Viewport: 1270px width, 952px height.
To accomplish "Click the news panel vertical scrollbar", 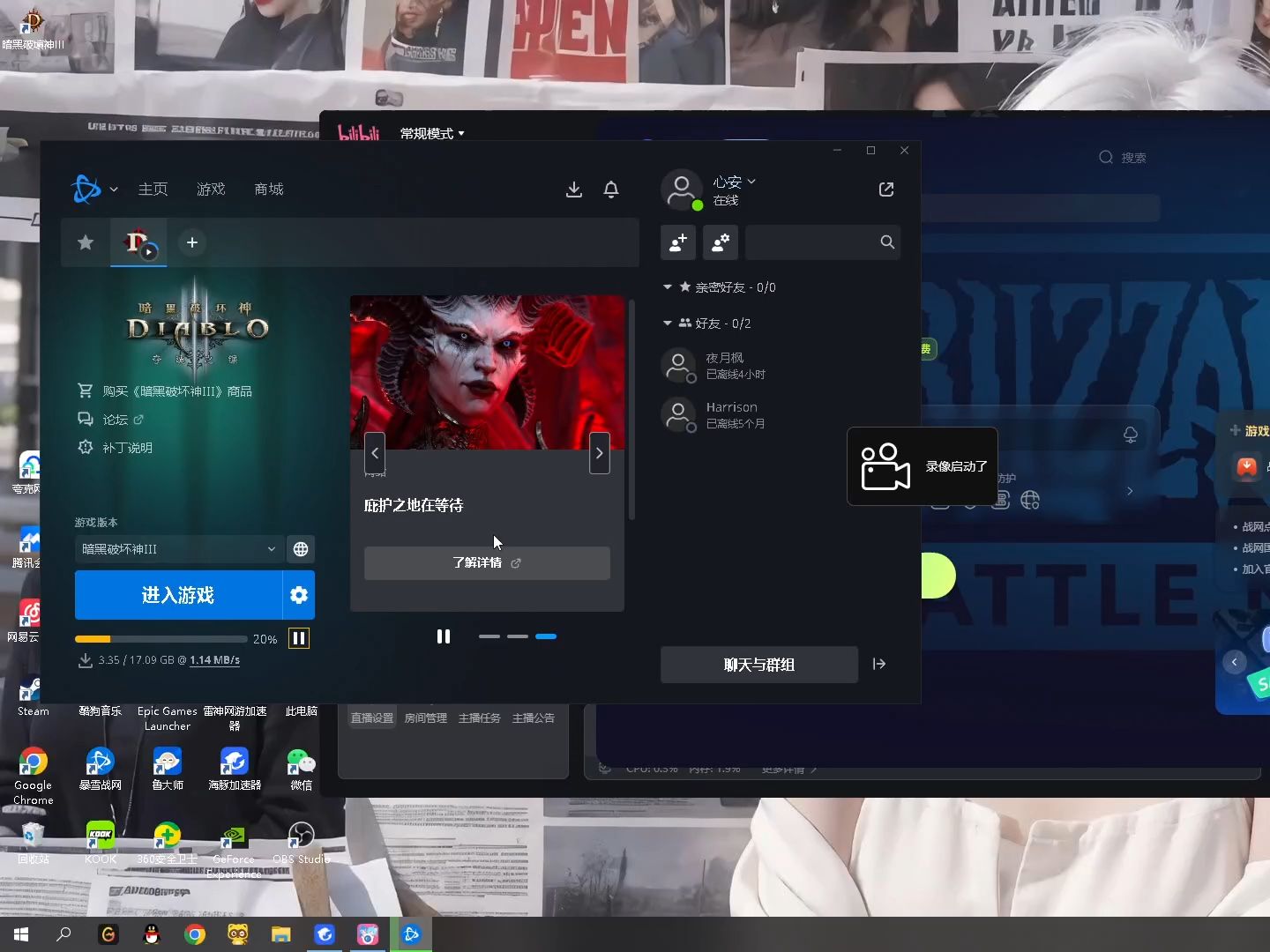I will click(x=631, y=410).
